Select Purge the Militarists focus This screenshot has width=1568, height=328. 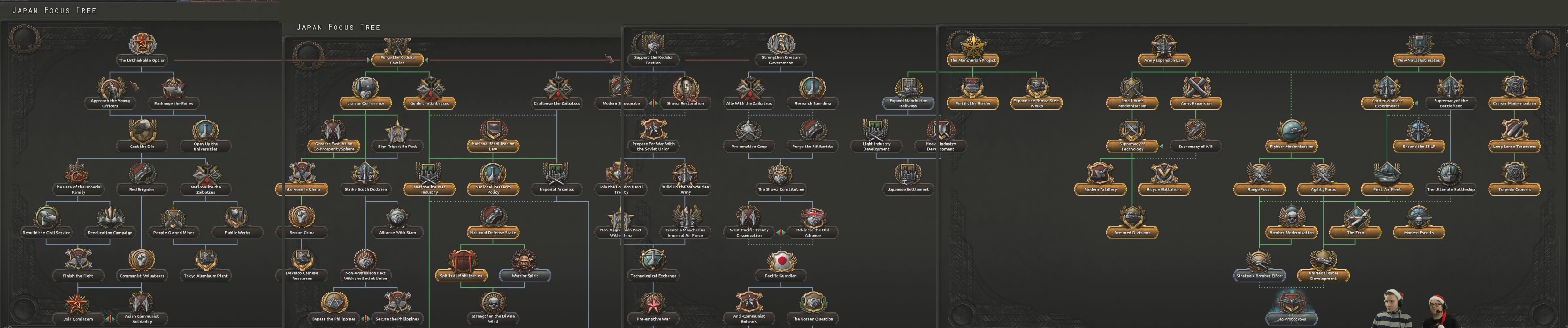point(813,136)
